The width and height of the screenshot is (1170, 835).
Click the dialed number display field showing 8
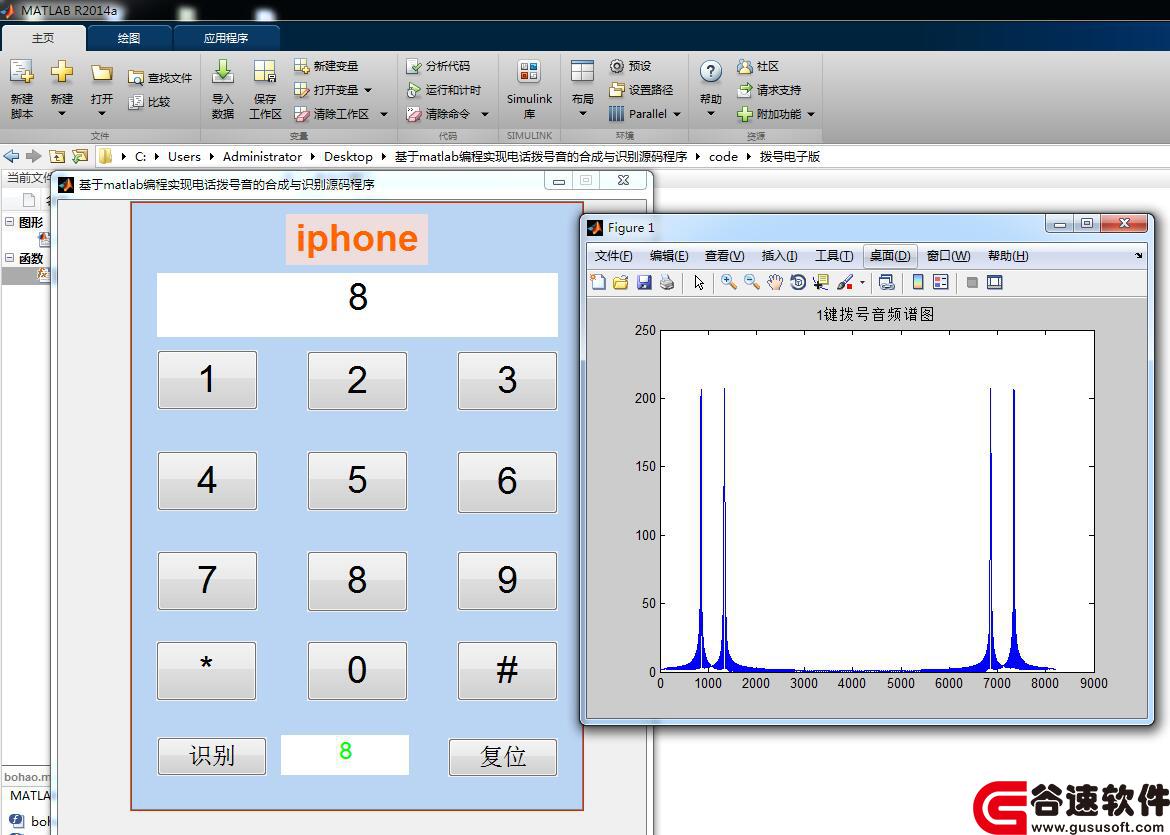(x=357, y=304)
